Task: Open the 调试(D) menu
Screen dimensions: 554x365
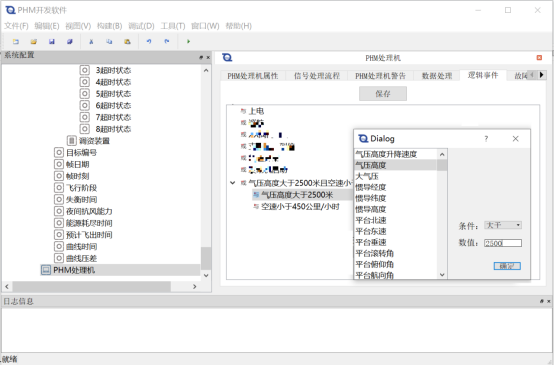Action: (141, 26)
